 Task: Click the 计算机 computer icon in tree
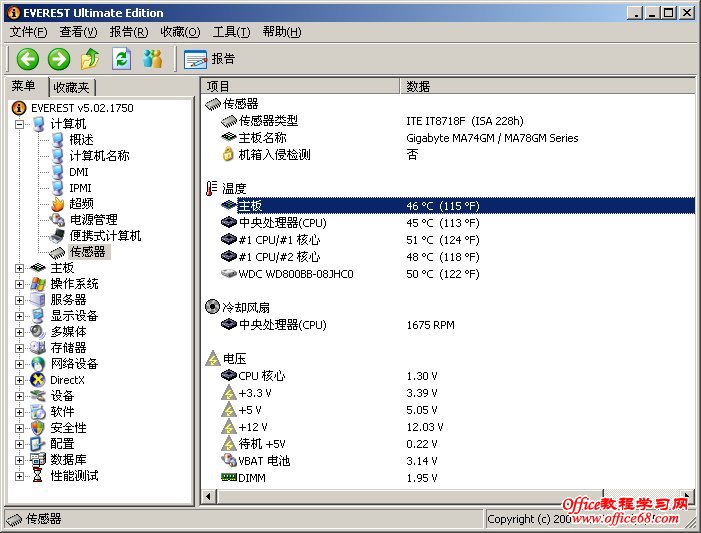[38, 124]
